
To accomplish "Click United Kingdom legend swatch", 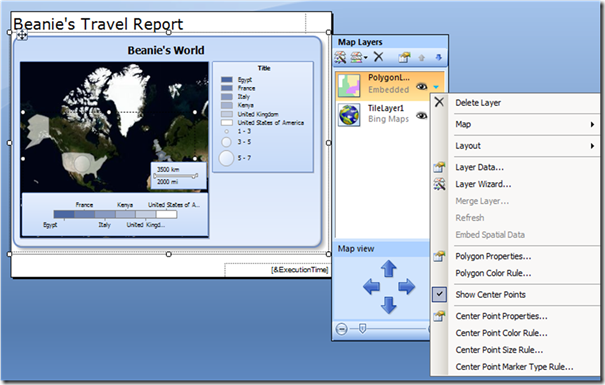I will pos(226,114).
